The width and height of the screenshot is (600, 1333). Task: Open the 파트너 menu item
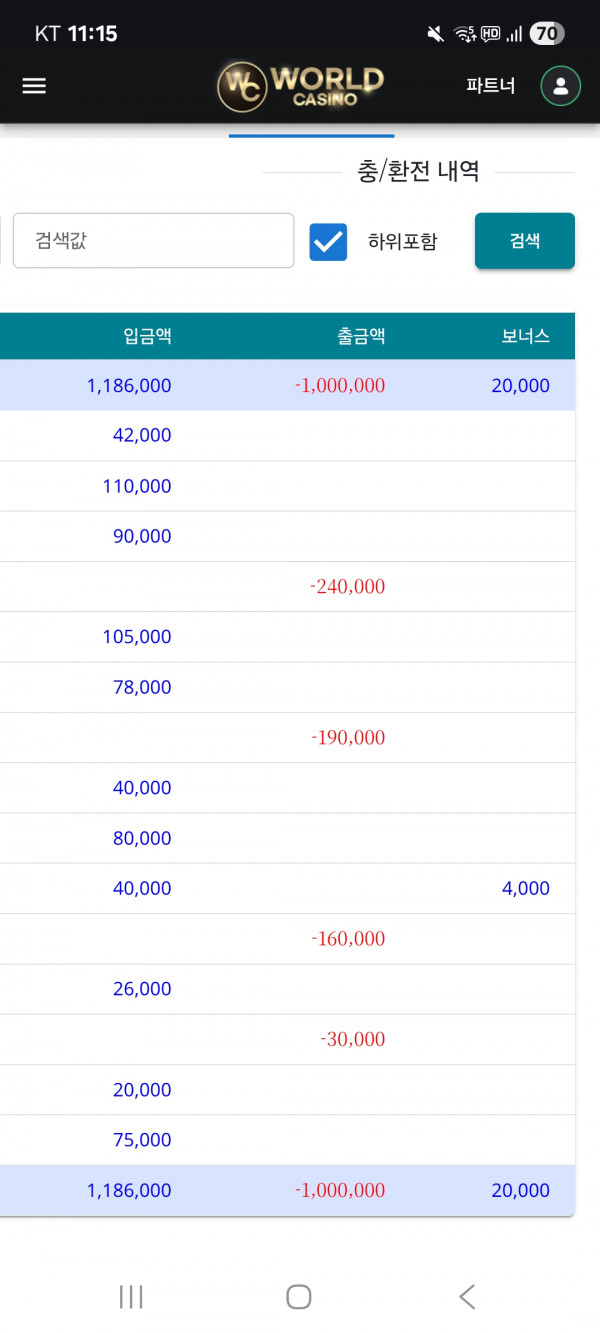tap(490, 86)
